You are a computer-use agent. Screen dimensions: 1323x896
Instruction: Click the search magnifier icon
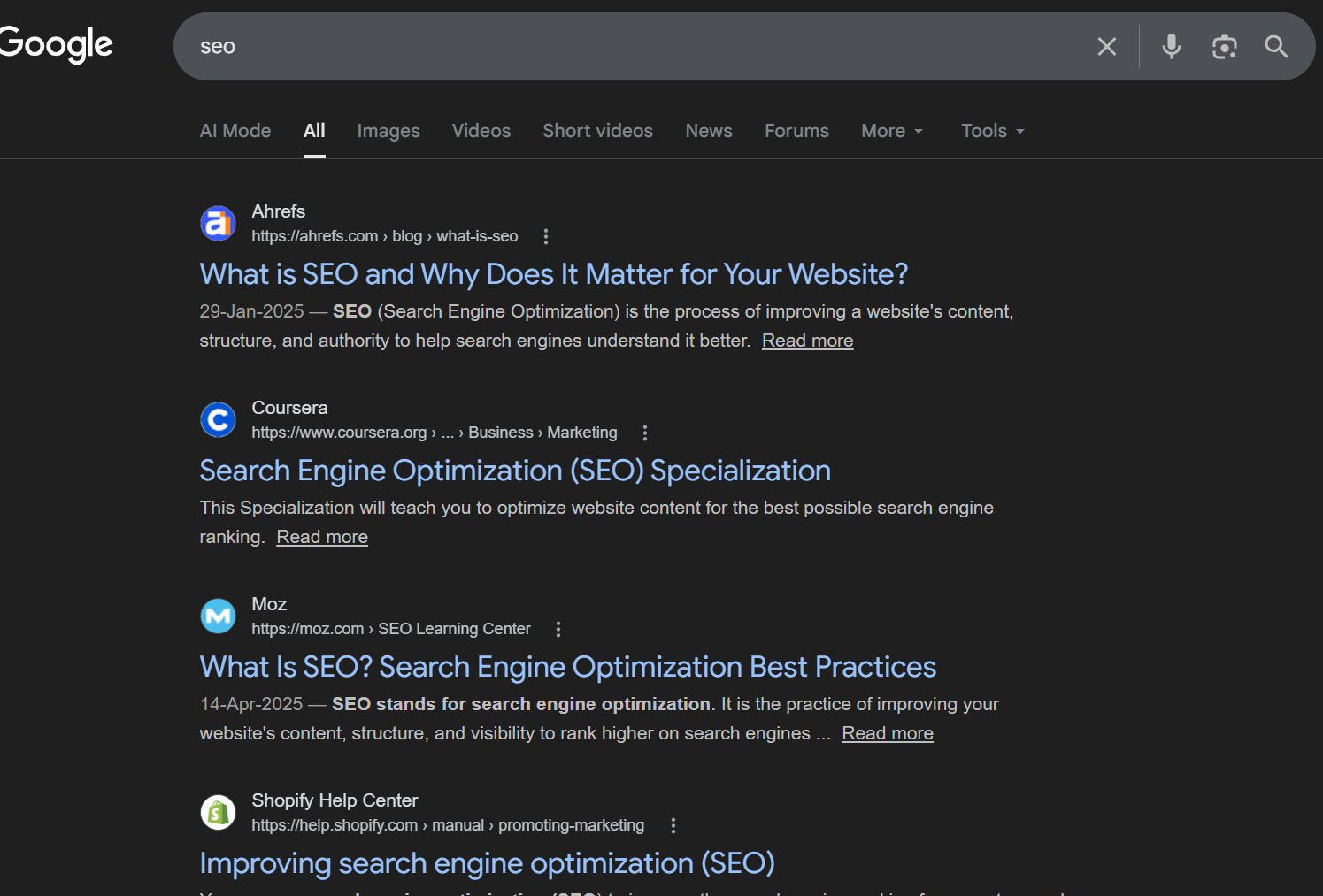pyautogui.click(x=1276, y=46)
